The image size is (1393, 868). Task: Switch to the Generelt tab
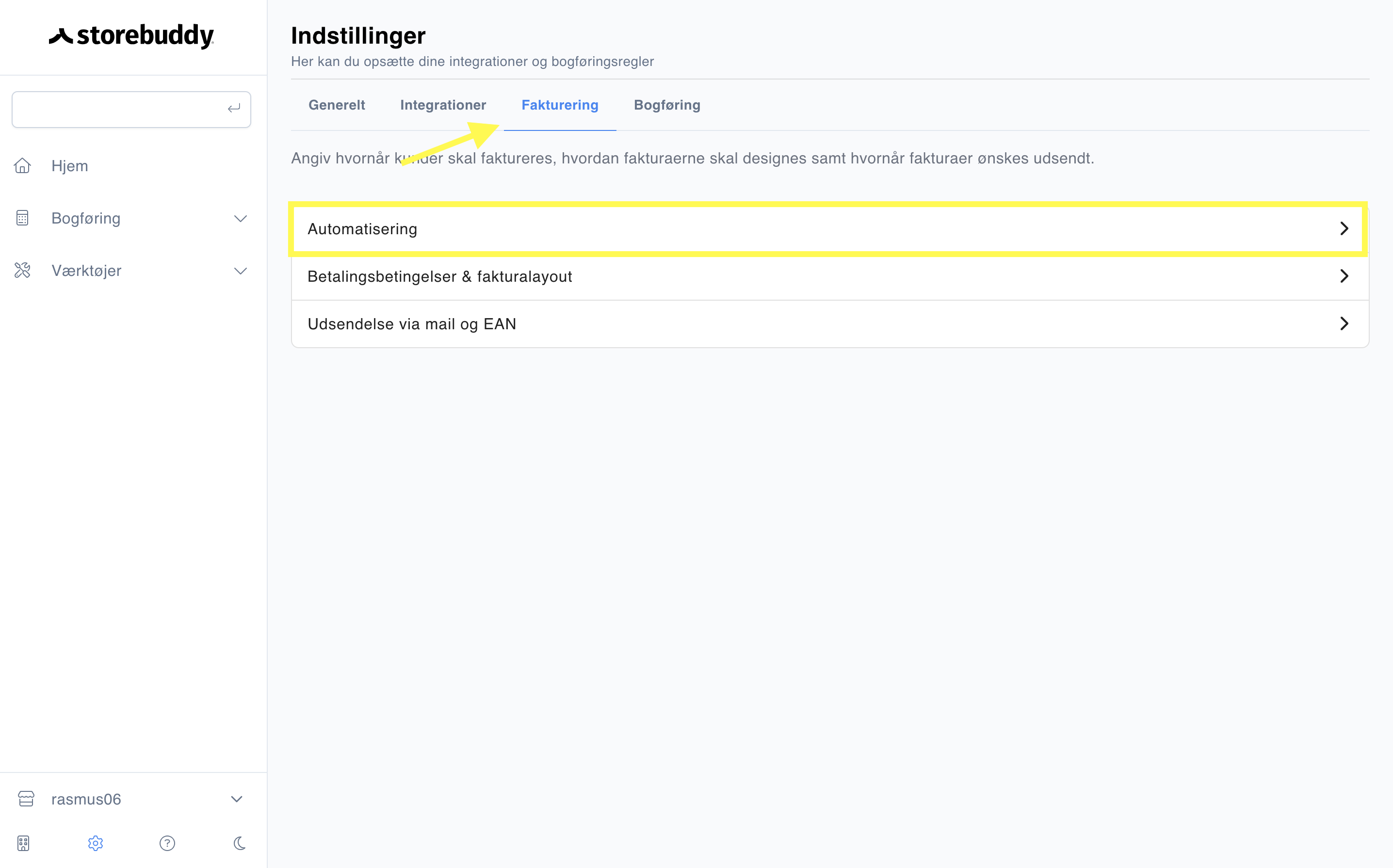[x=337, y=105]
